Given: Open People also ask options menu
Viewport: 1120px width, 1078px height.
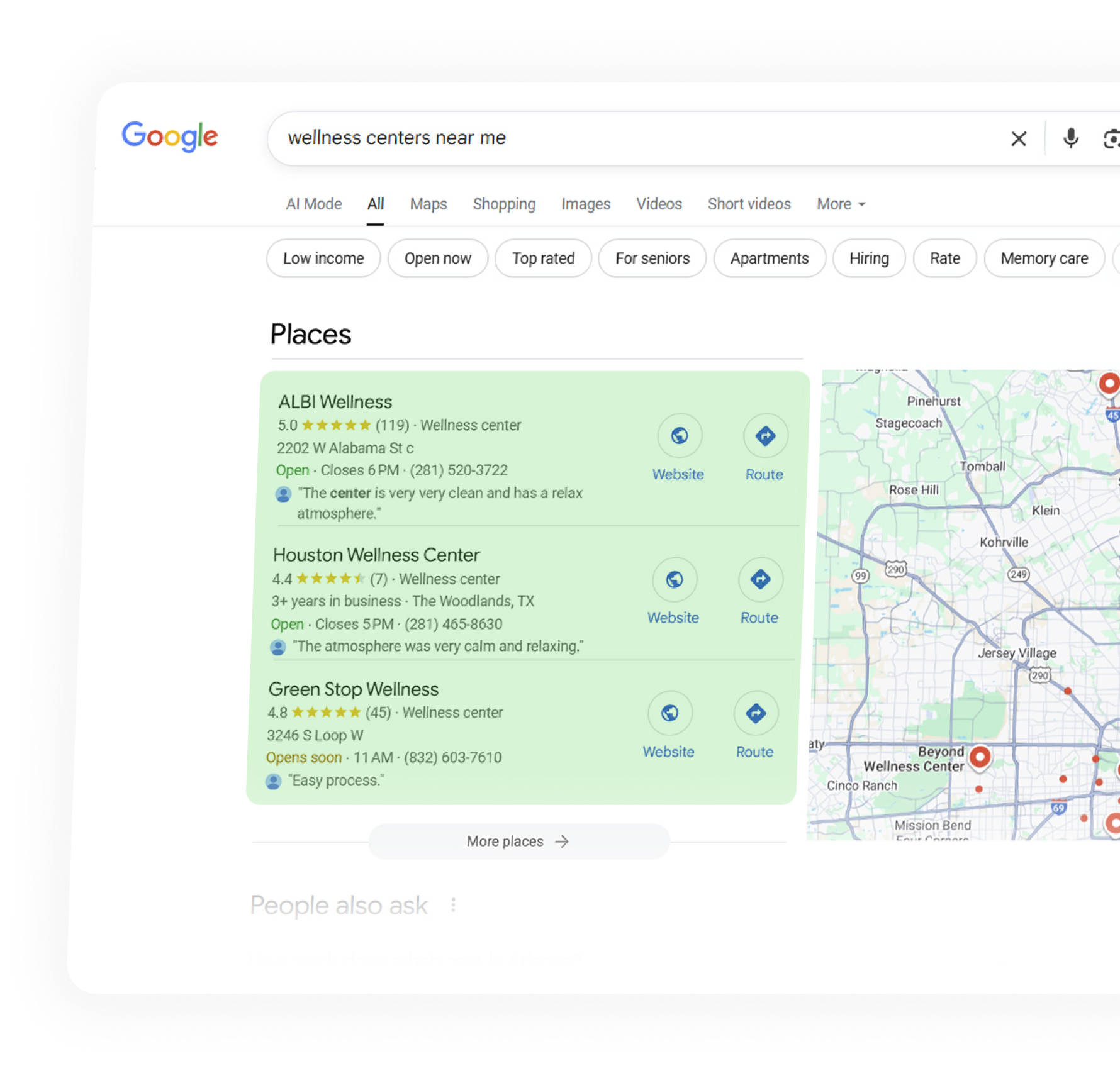Looking at the screenshot, I should click(453, 905).
